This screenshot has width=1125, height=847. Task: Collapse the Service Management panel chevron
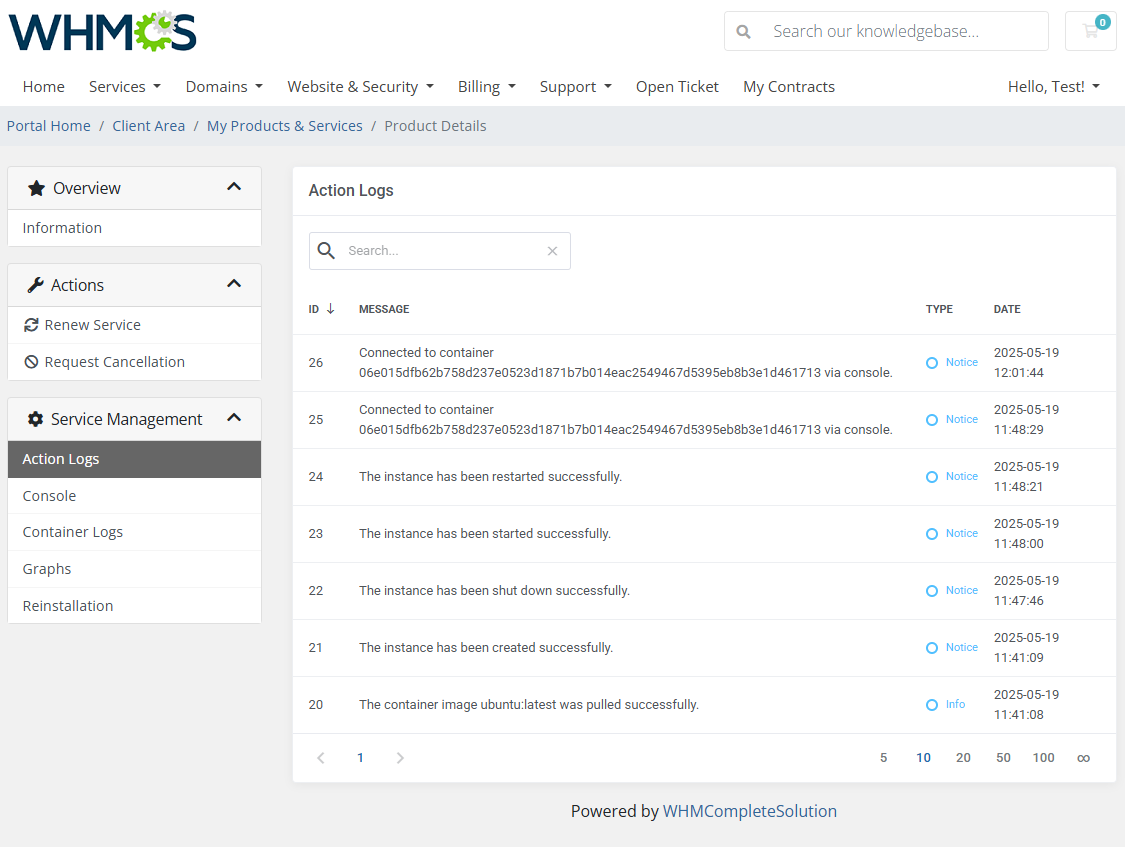click(234, 417)
